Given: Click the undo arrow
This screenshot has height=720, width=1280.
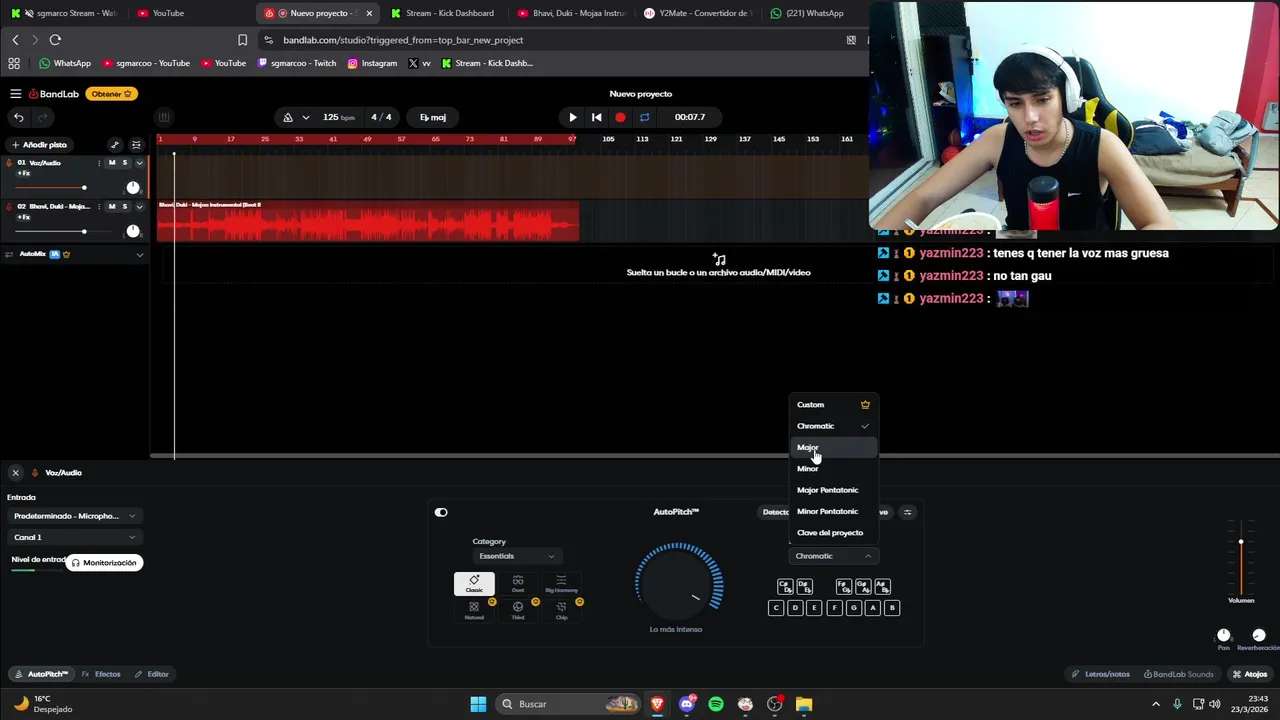Looking at the screenshot, I should click(18, 117).
